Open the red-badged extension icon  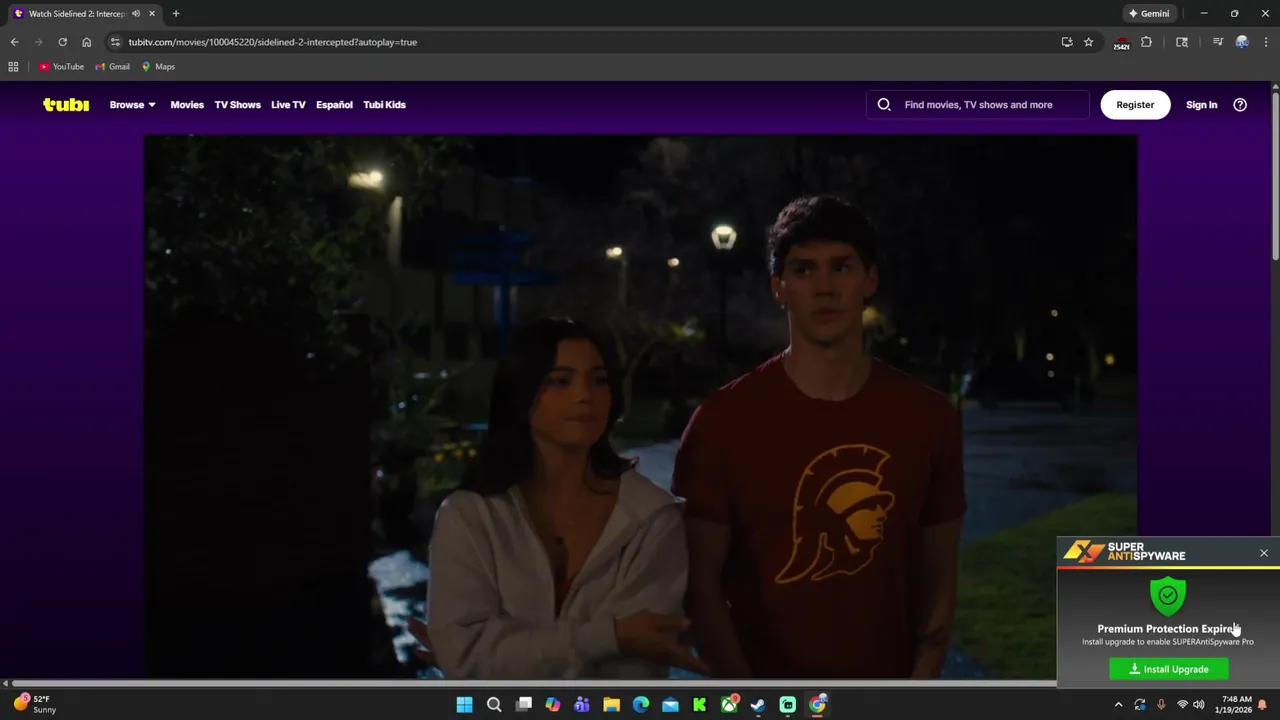pyautogui.click(x=1122, y=43)
